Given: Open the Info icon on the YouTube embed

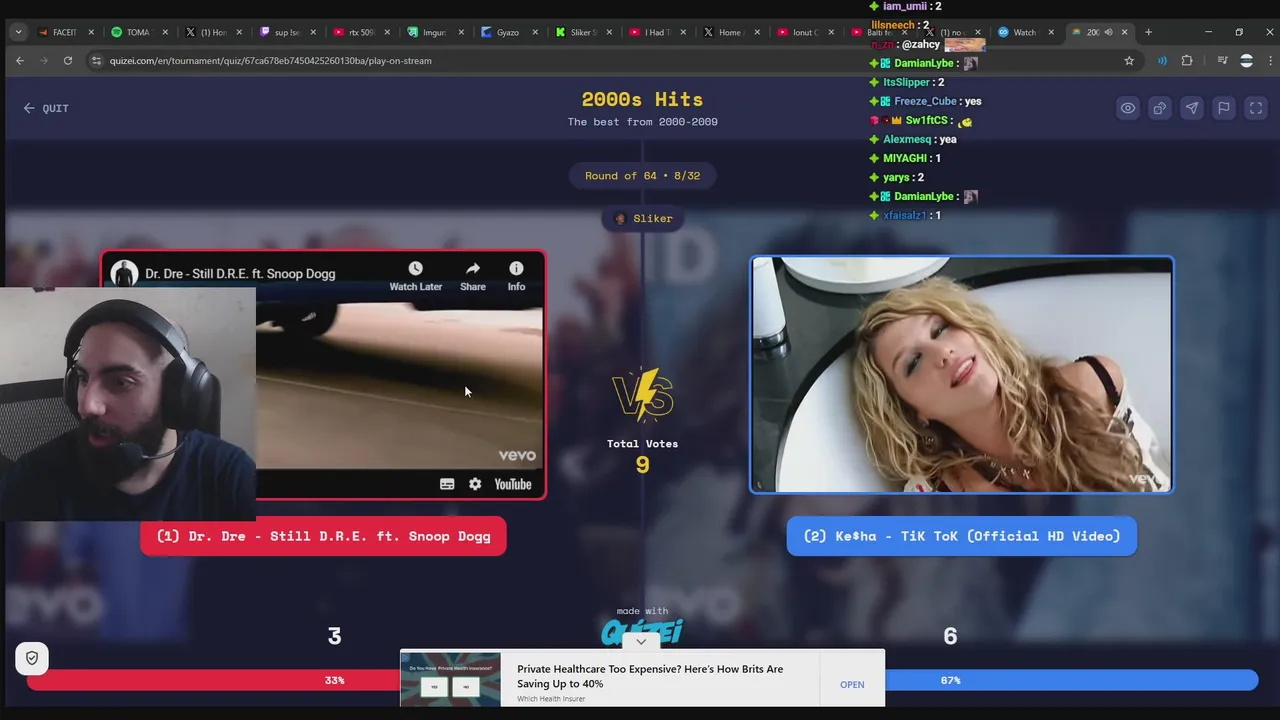Looking at the screenshot, I should pyautogui.click(x=516, y=276).
